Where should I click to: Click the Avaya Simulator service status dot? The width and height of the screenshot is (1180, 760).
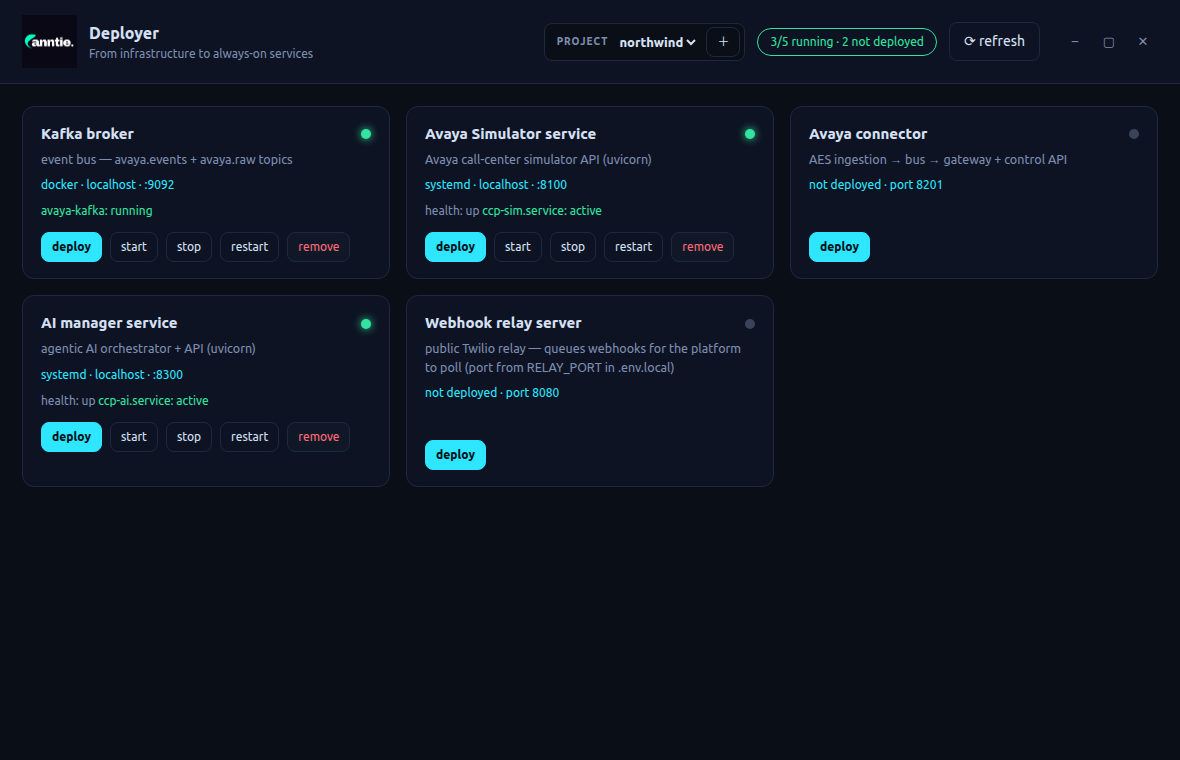pyautogui.click(x=750, y=134)
